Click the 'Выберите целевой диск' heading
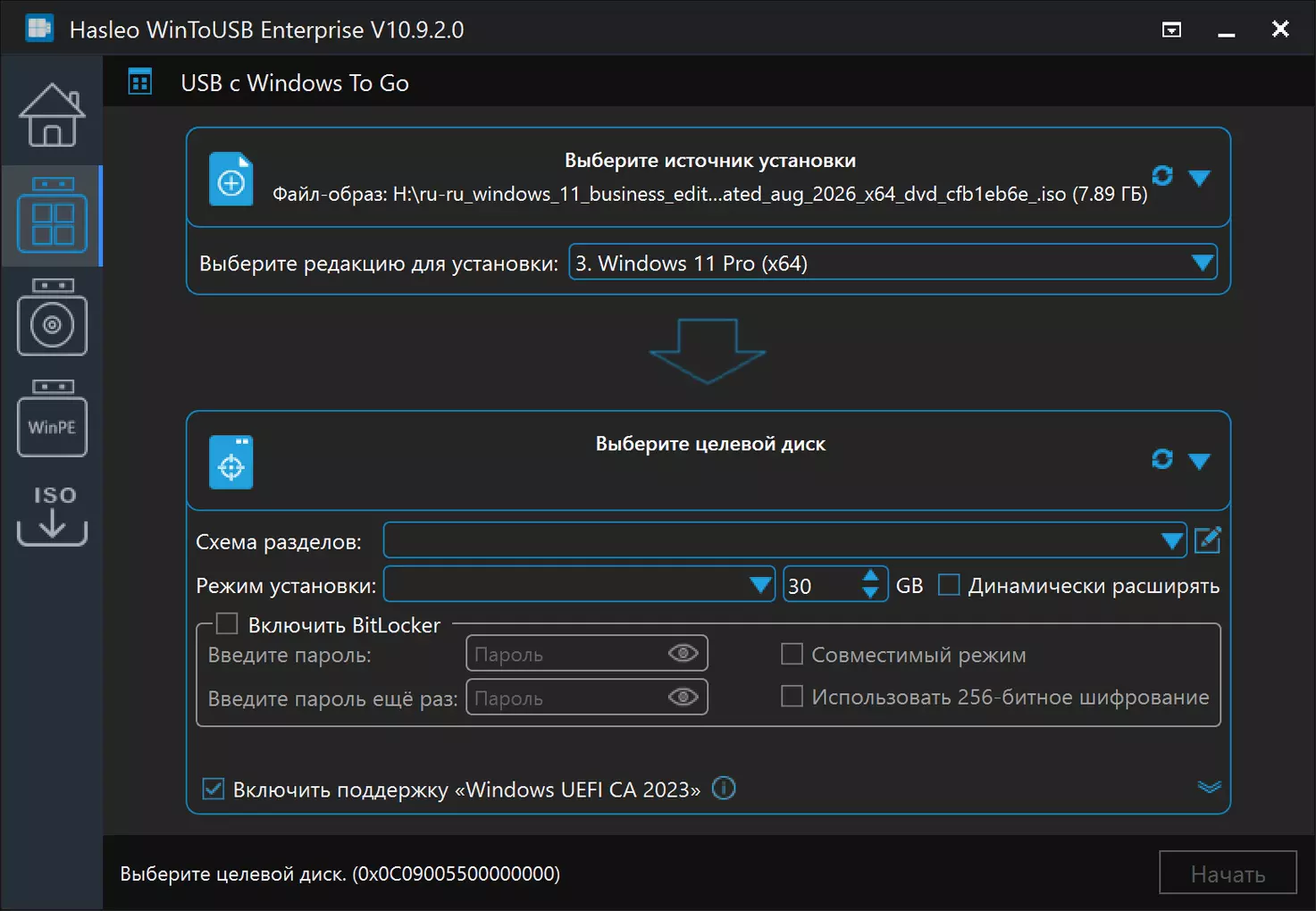1316x911 pixels. (x=710, y=444)
